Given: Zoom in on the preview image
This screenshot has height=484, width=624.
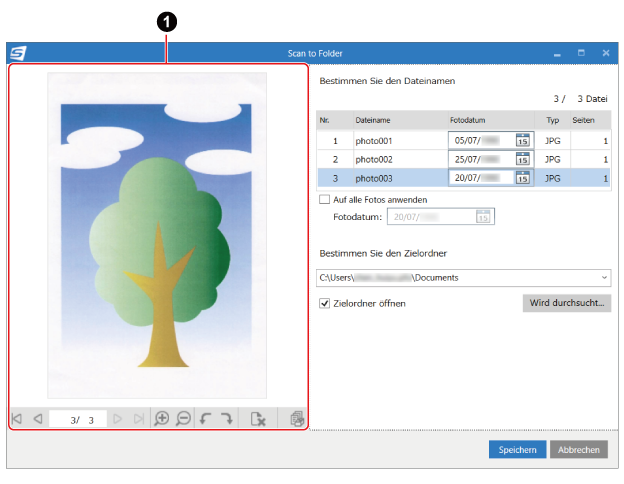Looking at the screenshot, I should point(162,419).
